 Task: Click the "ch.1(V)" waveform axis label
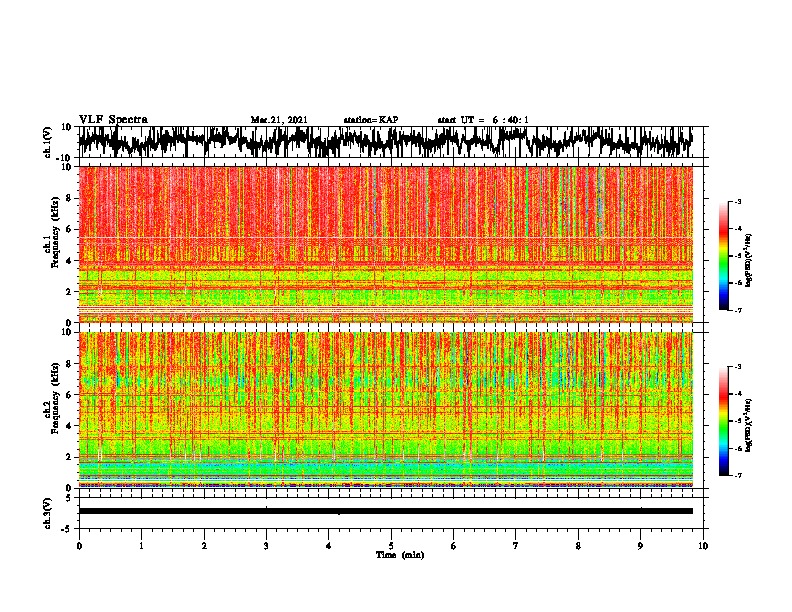(48, 142)
